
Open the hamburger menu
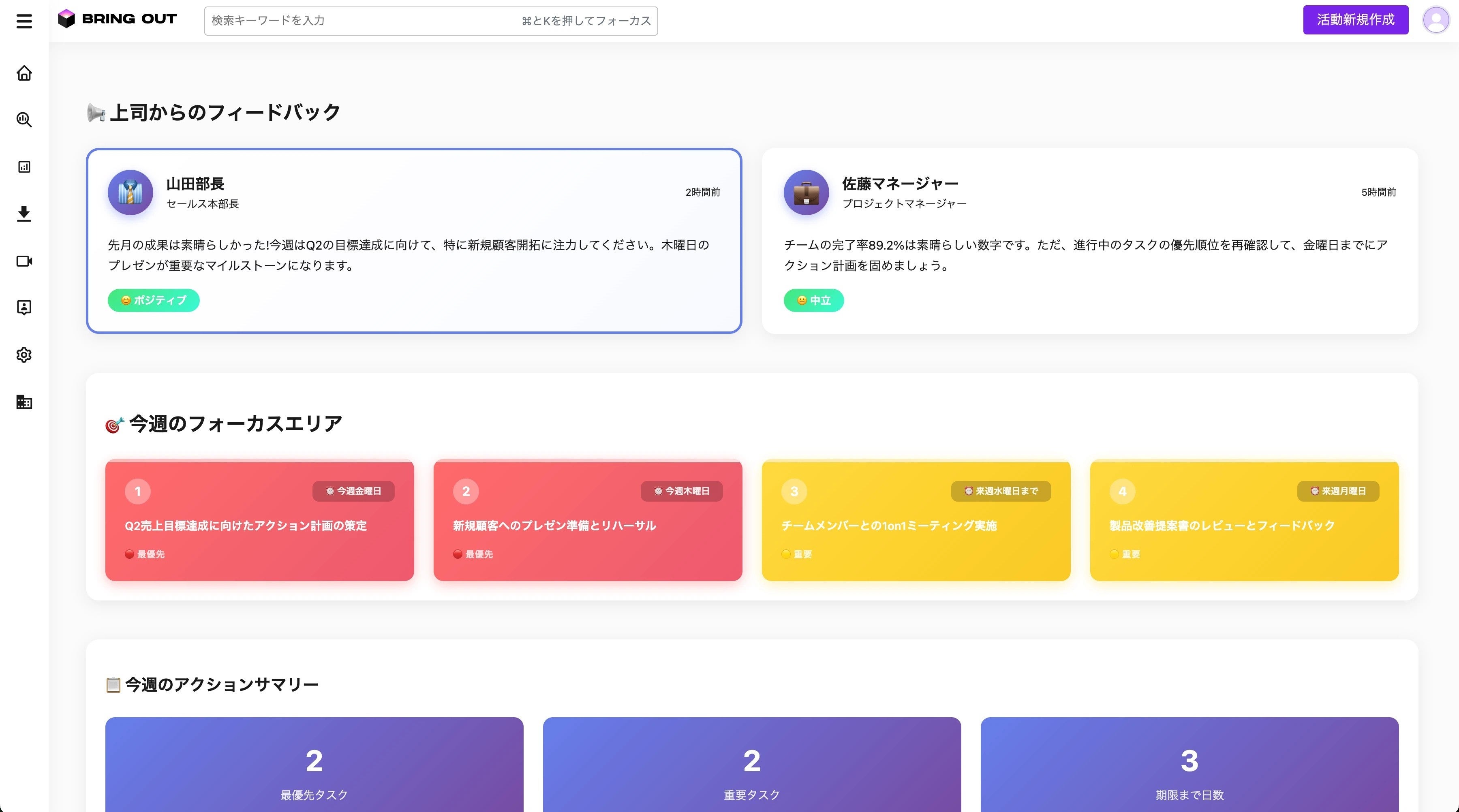point(24,21)
